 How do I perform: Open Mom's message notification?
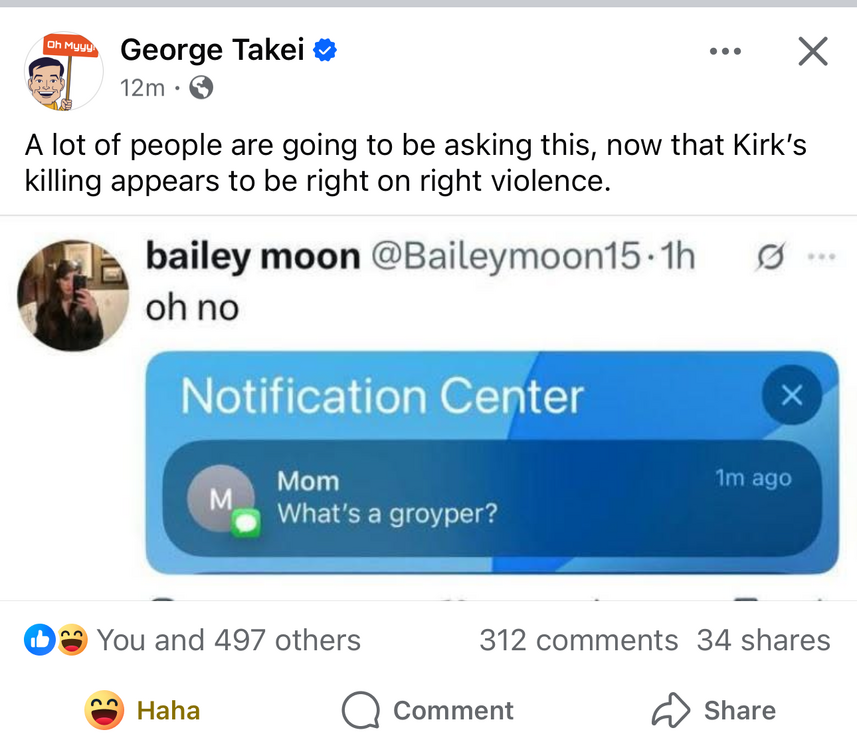click(490, 497)
